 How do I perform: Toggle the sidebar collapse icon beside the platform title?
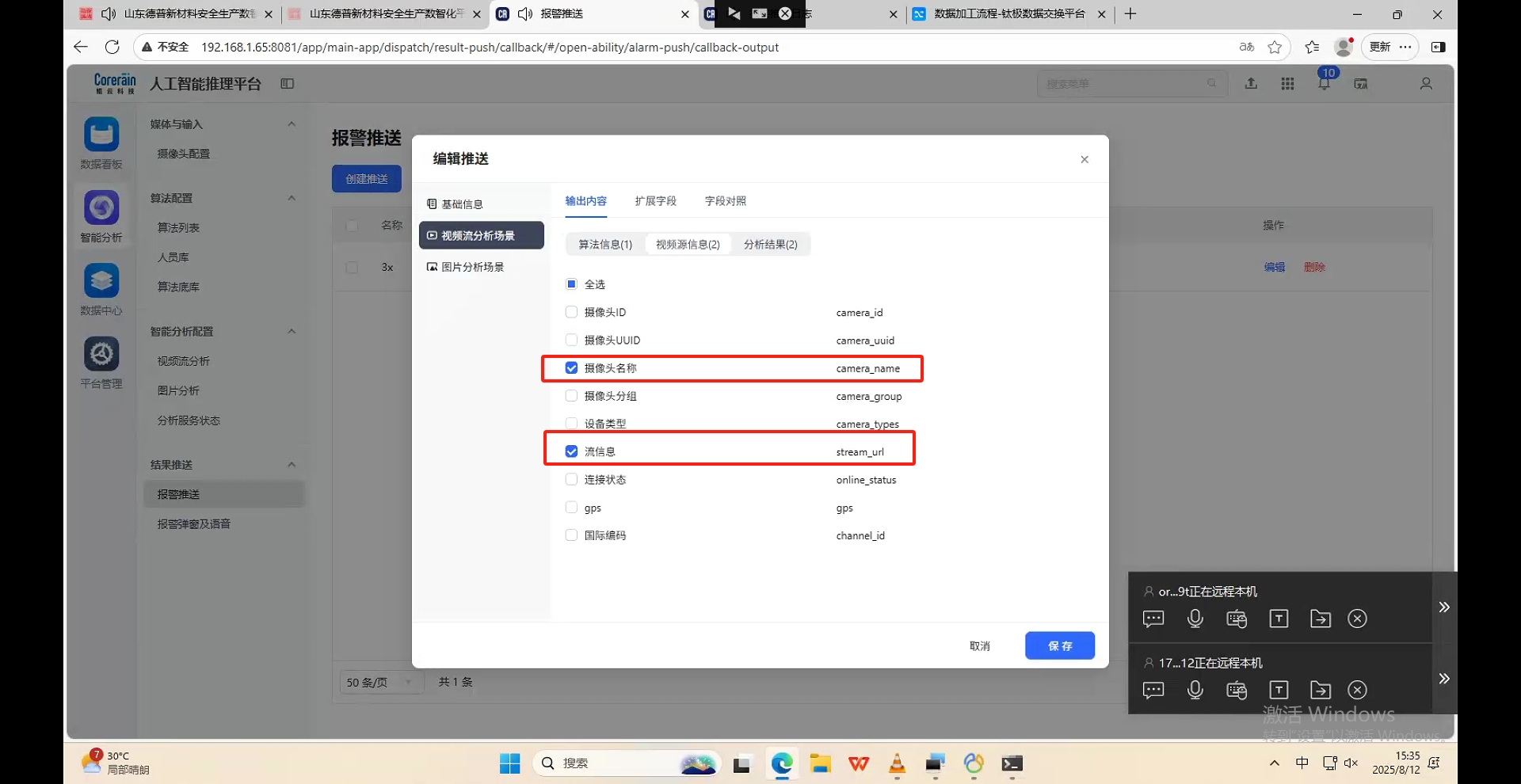point(288,84)
